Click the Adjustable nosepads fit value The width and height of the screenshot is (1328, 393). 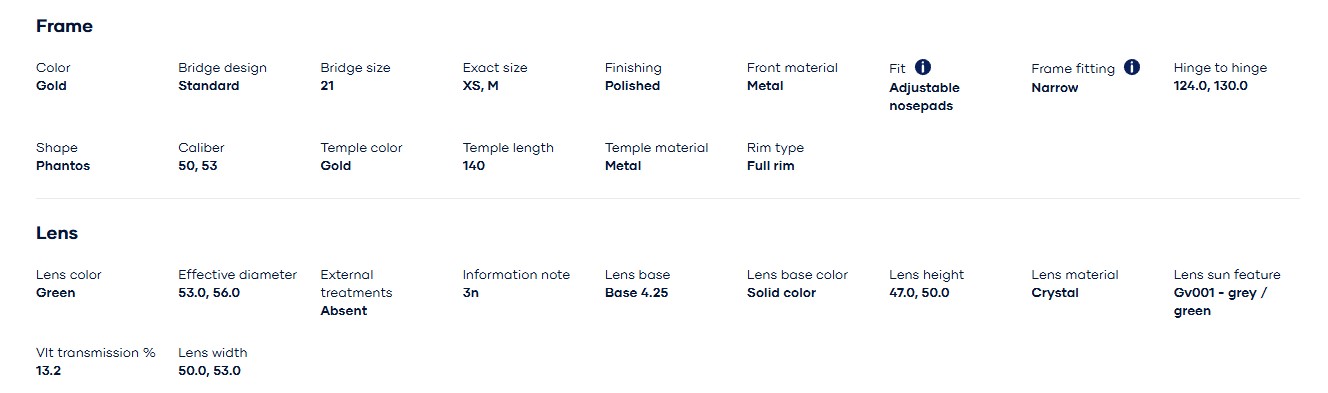(x=924, y=96)
